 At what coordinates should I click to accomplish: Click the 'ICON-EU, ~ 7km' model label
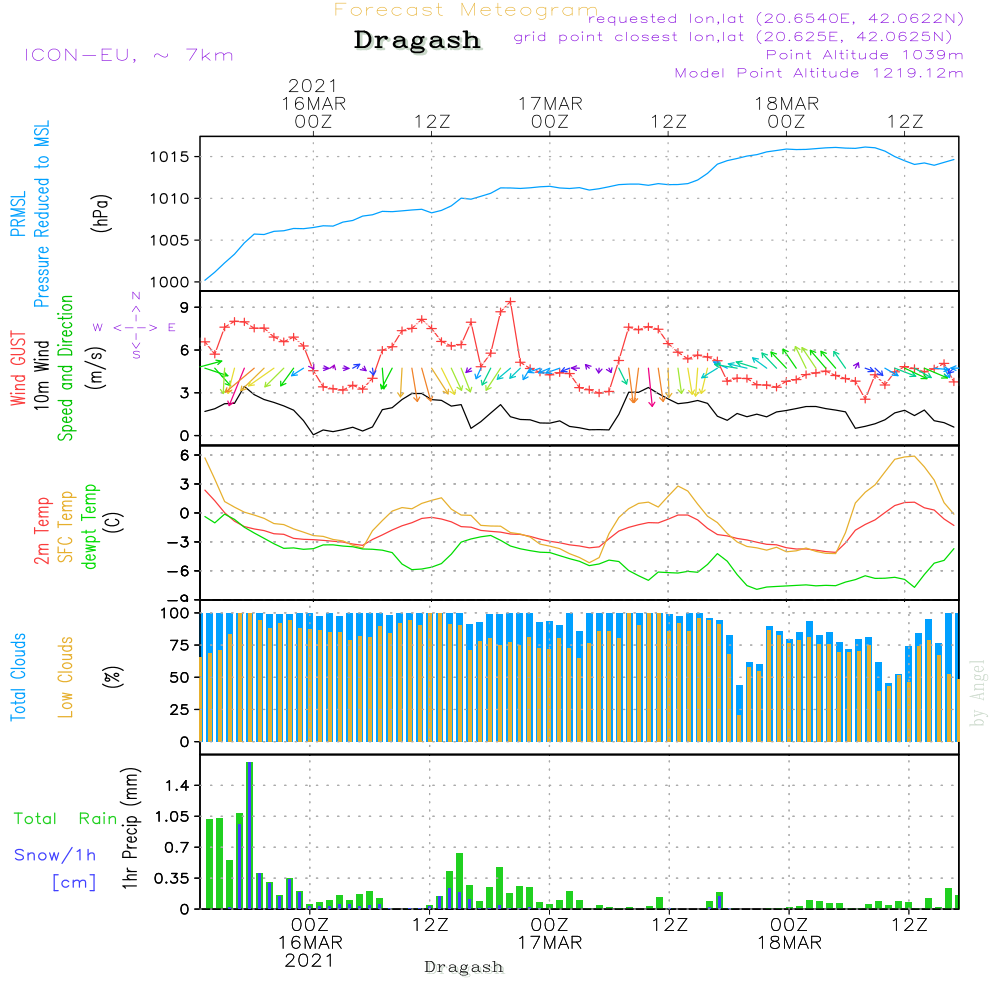129,55
